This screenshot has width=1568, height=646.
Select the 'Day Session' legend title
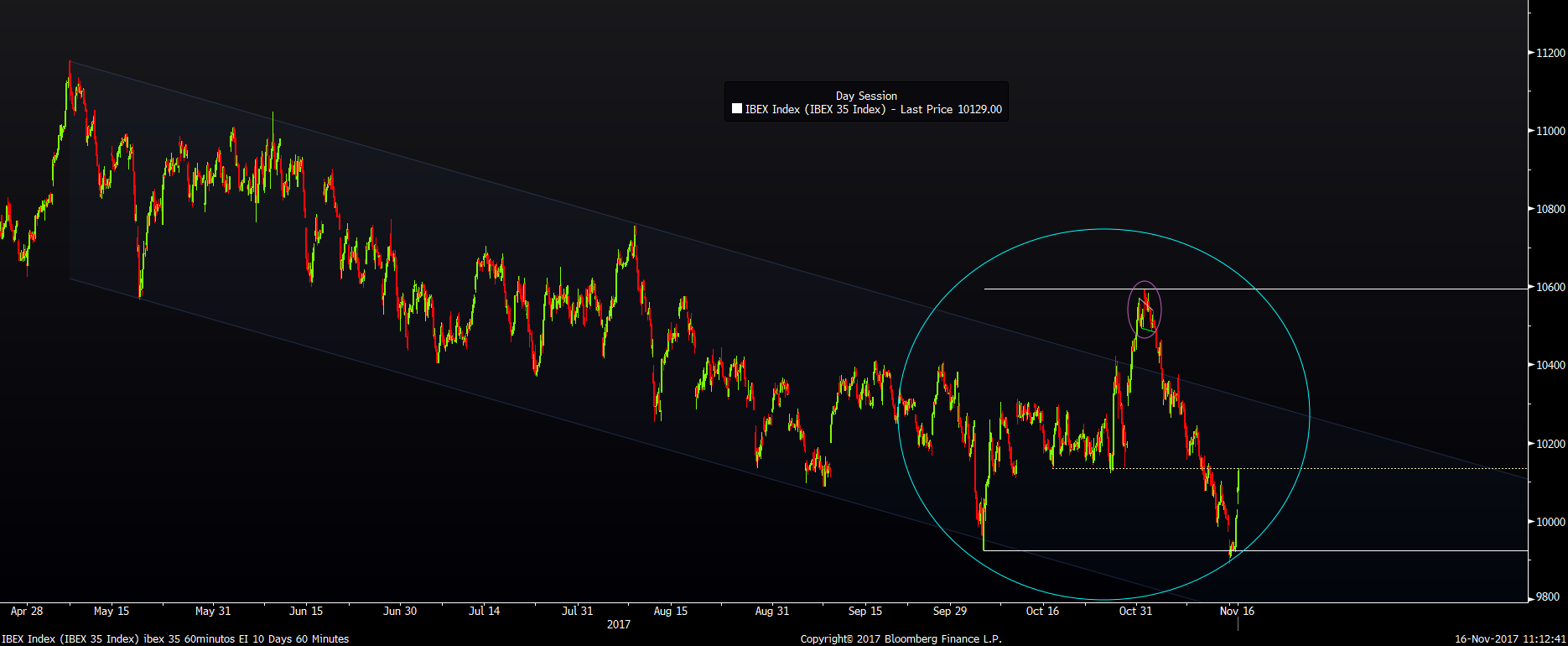tap(866, 96)
